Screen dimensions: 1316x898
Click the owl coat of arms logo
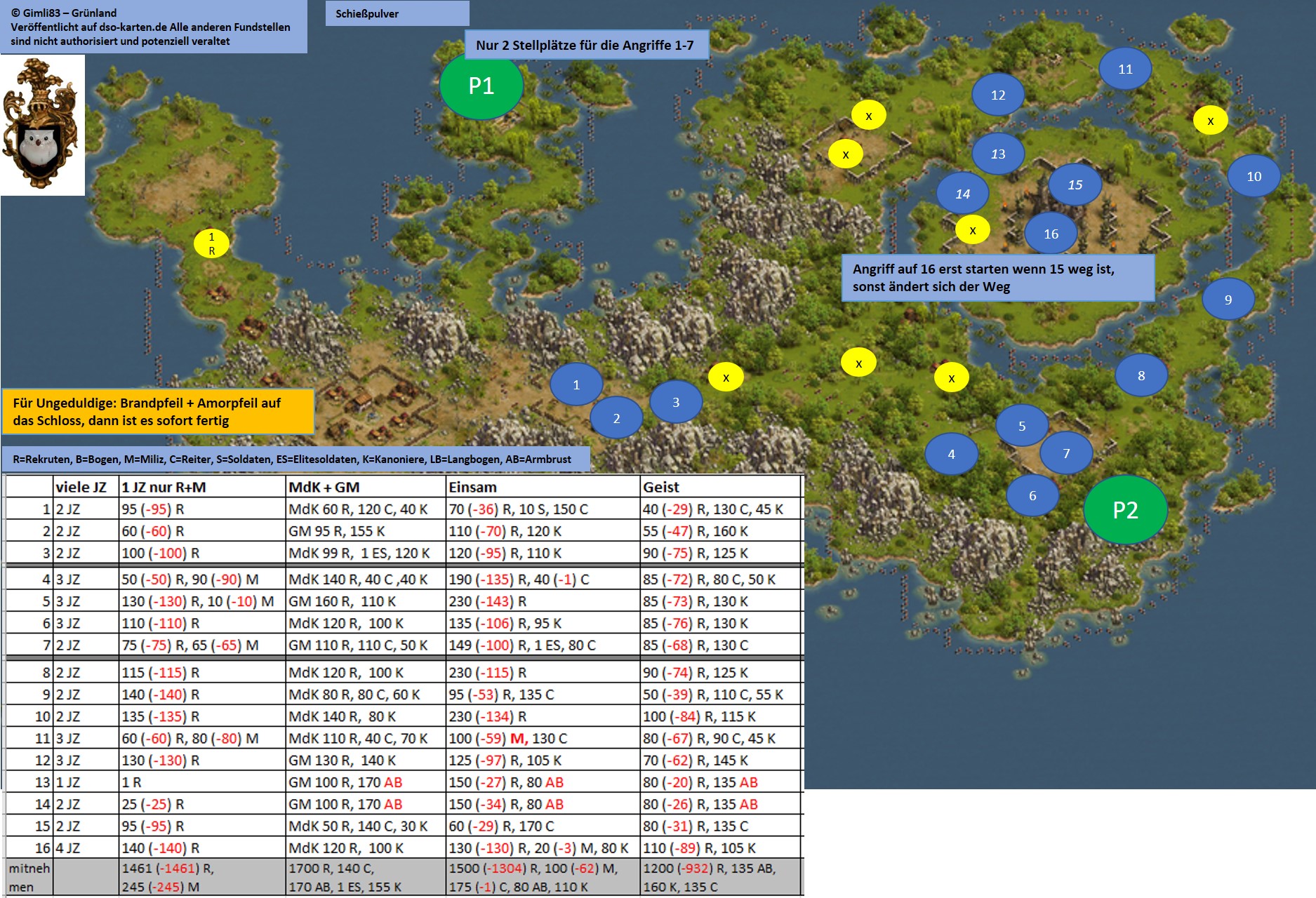click(x=42, y=125)
